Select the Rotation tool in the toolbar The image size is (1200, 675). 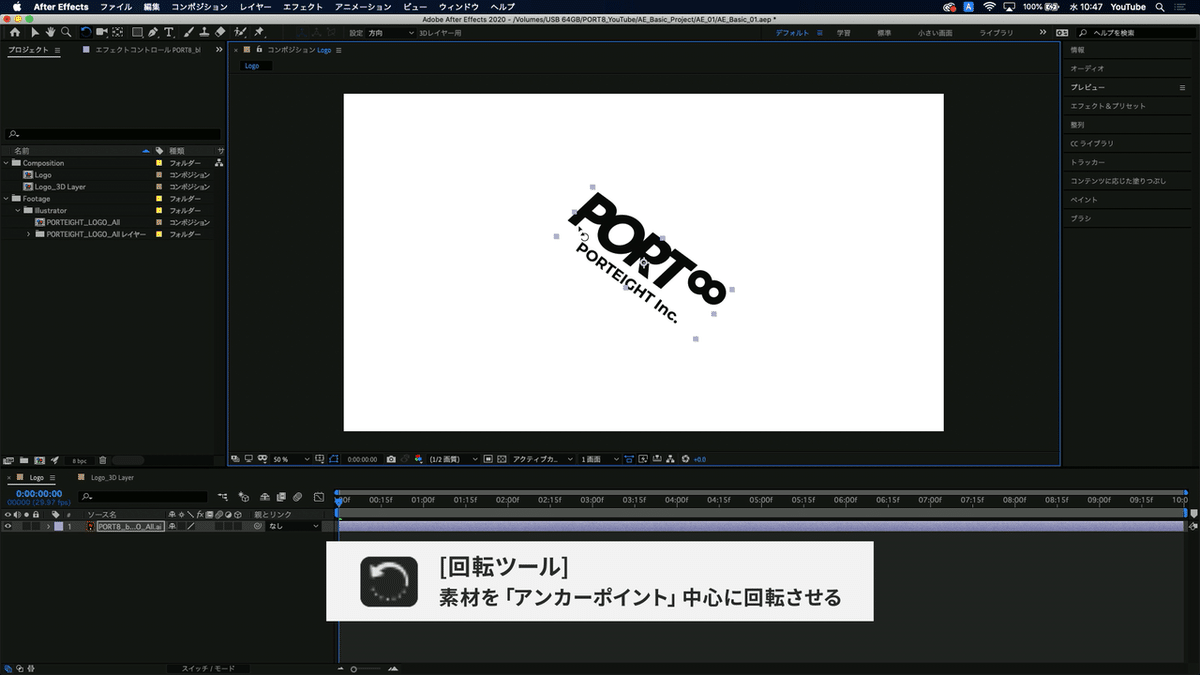pos(85,33)
